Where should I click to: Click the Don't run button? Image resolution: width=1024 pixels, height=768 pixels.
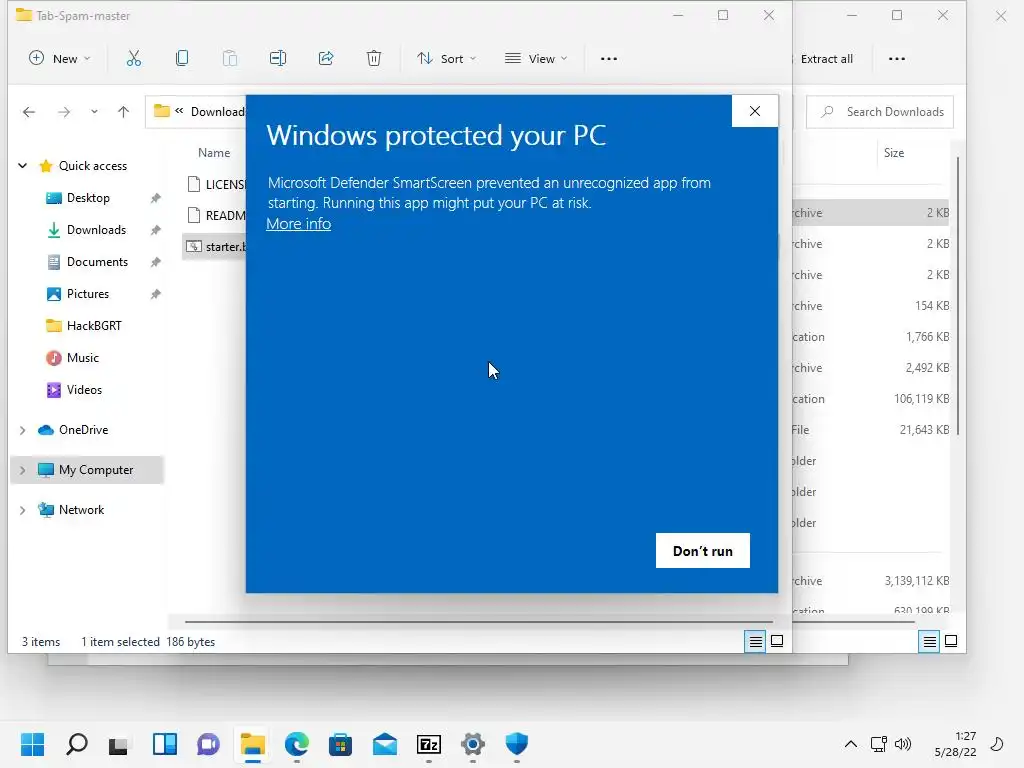703,551
